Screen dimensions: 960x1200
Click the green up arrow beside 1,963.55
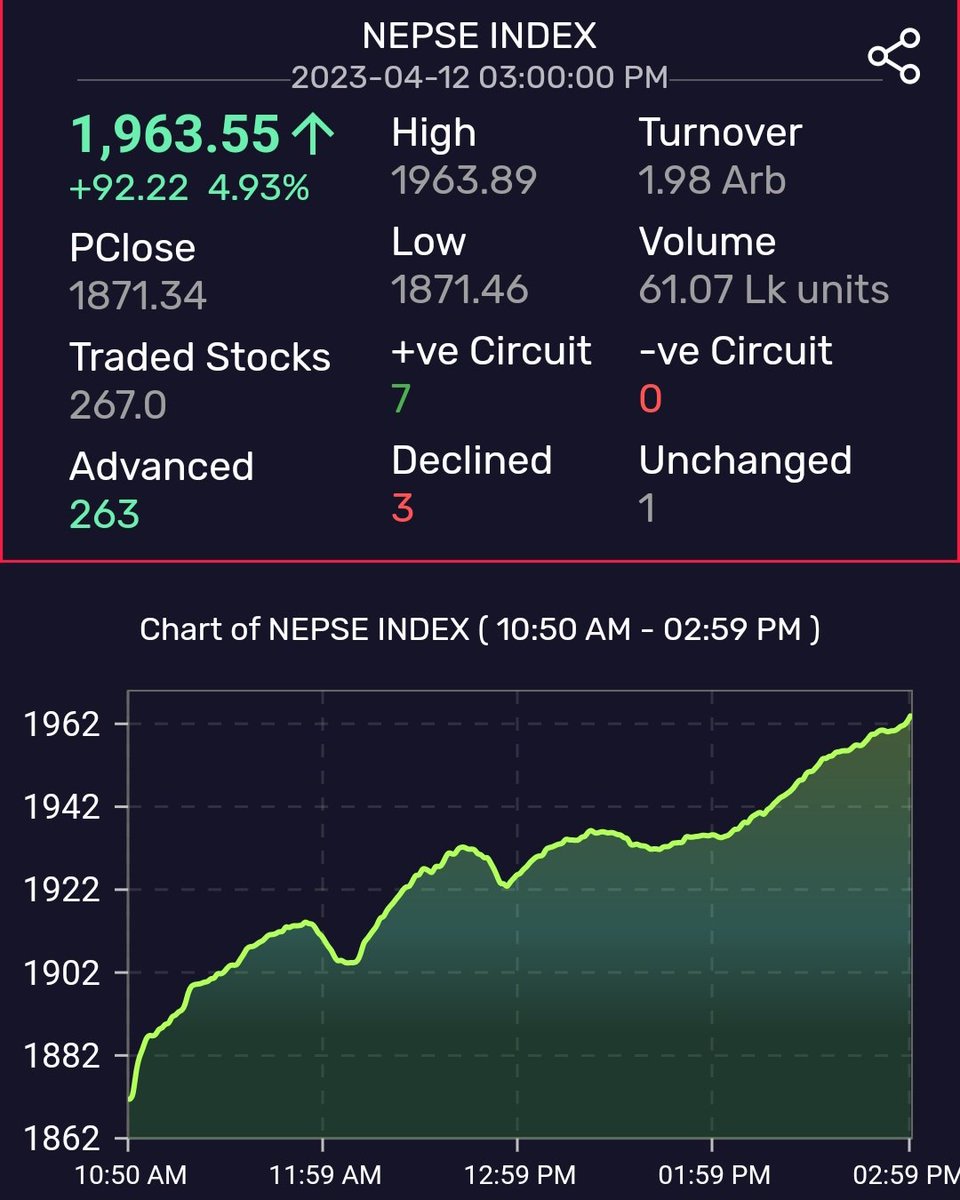pos(312,136)
